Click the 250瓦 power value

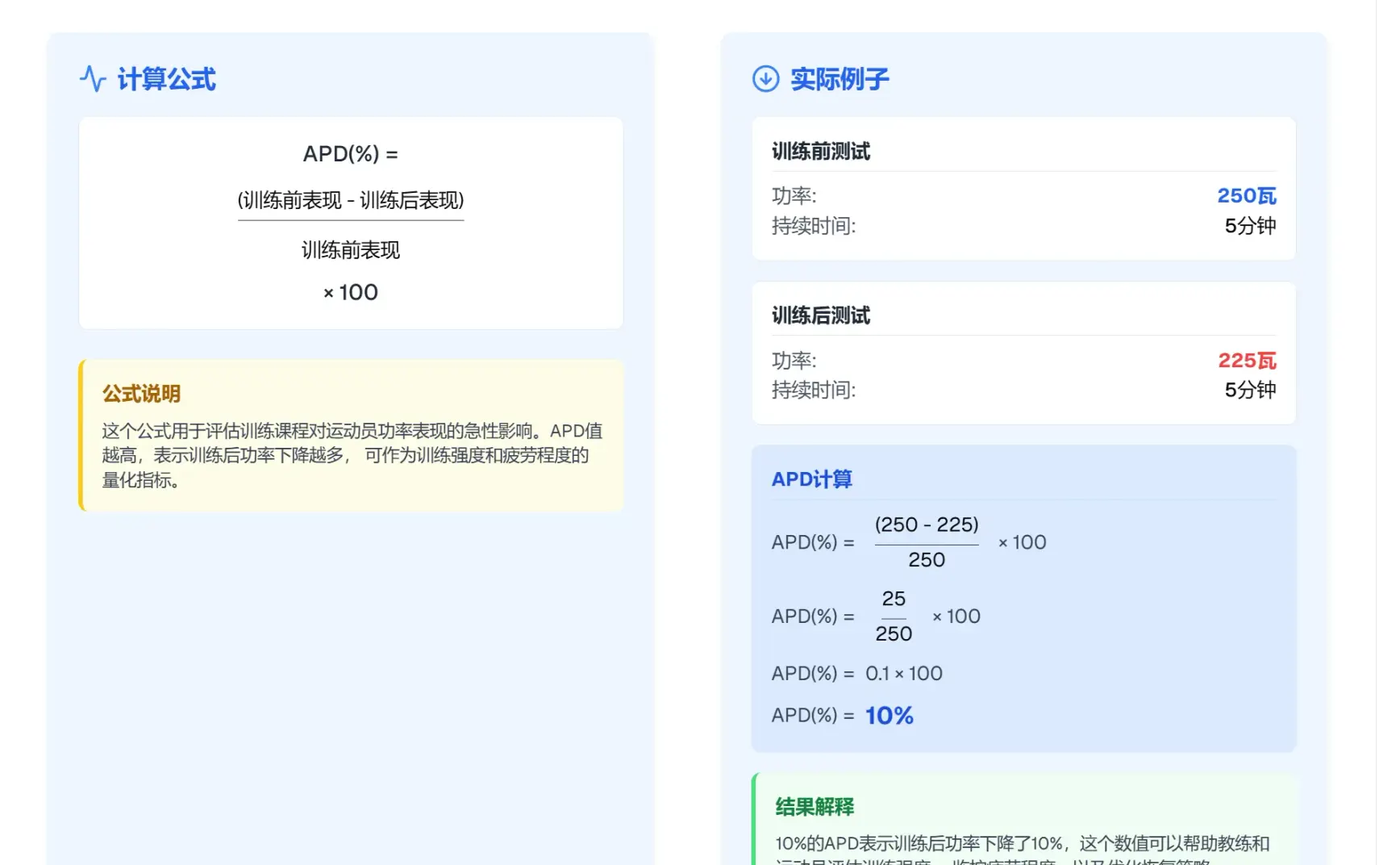[1247, 195]
